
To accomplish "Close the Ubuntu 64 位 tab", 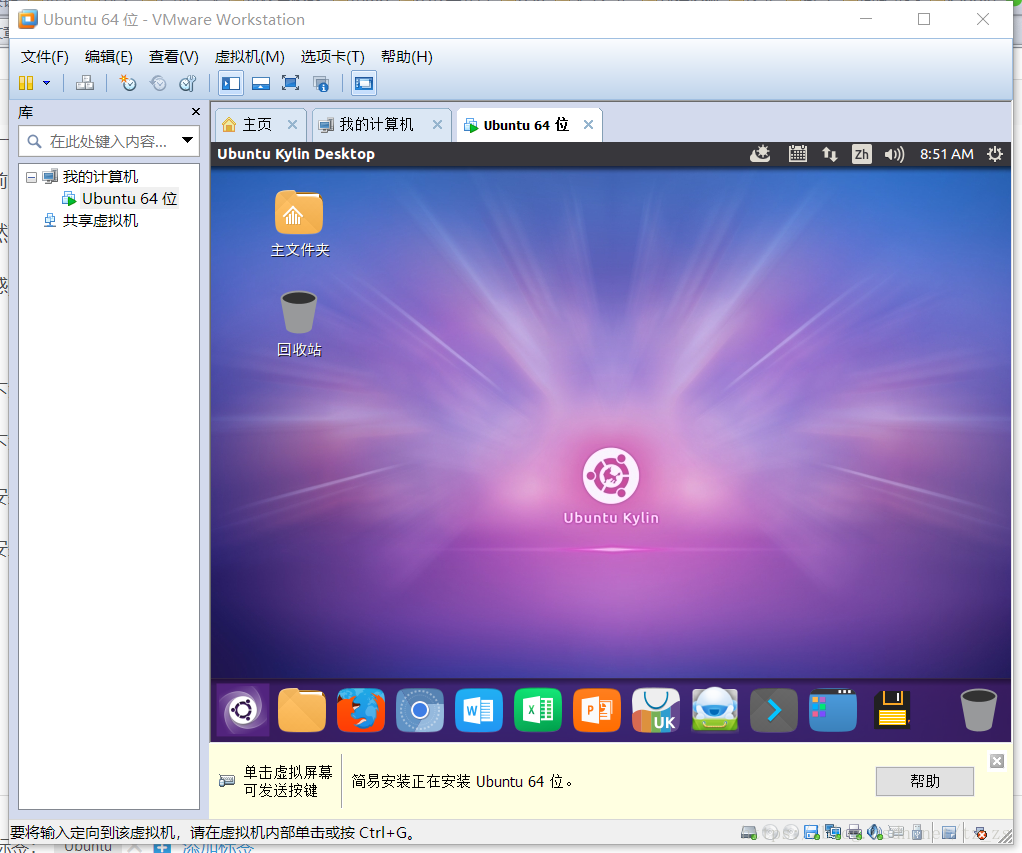I will [588, 124].
